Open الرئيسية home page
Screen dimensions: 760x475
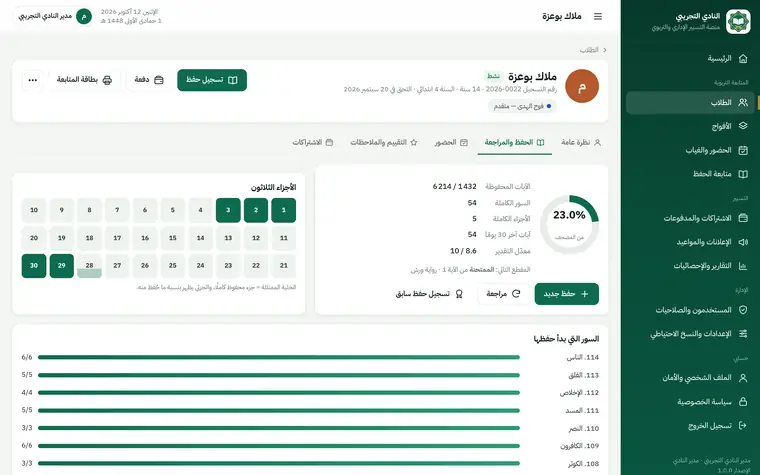pyautogui.click(x=690, y=59)
